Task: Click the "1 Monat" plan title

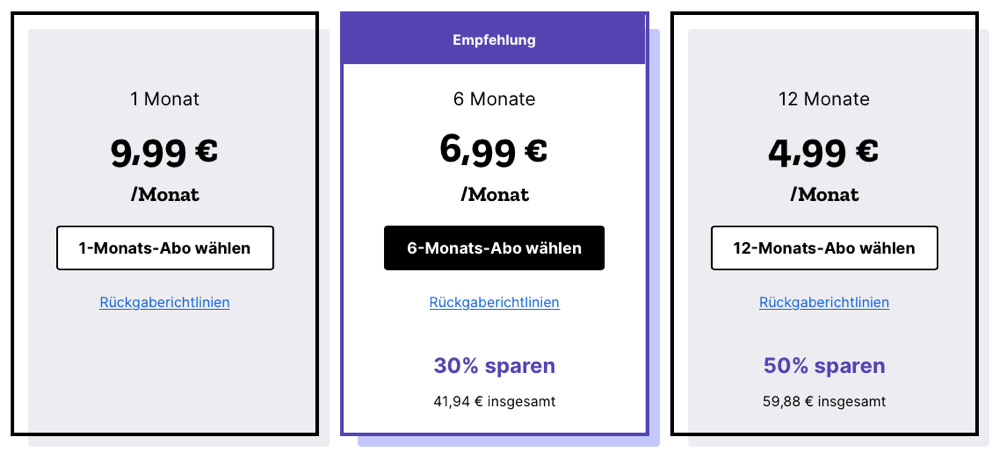Action: [165, 99]
